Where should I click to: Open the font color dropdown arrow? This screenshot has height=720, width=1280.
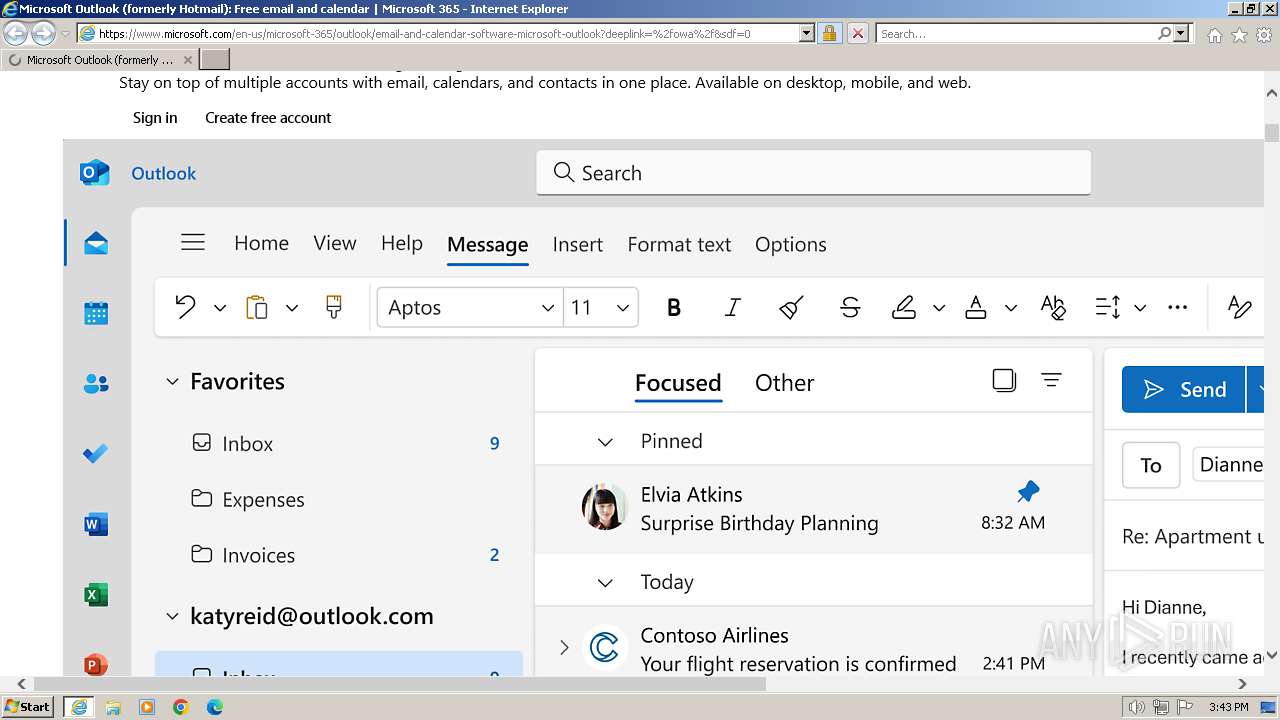click(1011, 308)
